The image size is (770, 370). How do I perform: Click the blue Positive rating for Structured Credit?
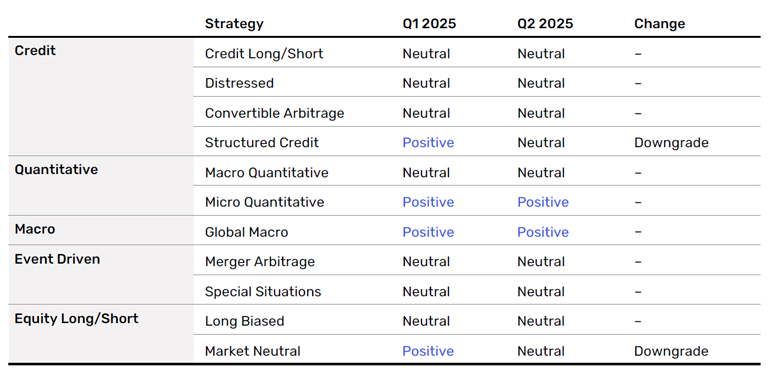click(x=428, y=142)
